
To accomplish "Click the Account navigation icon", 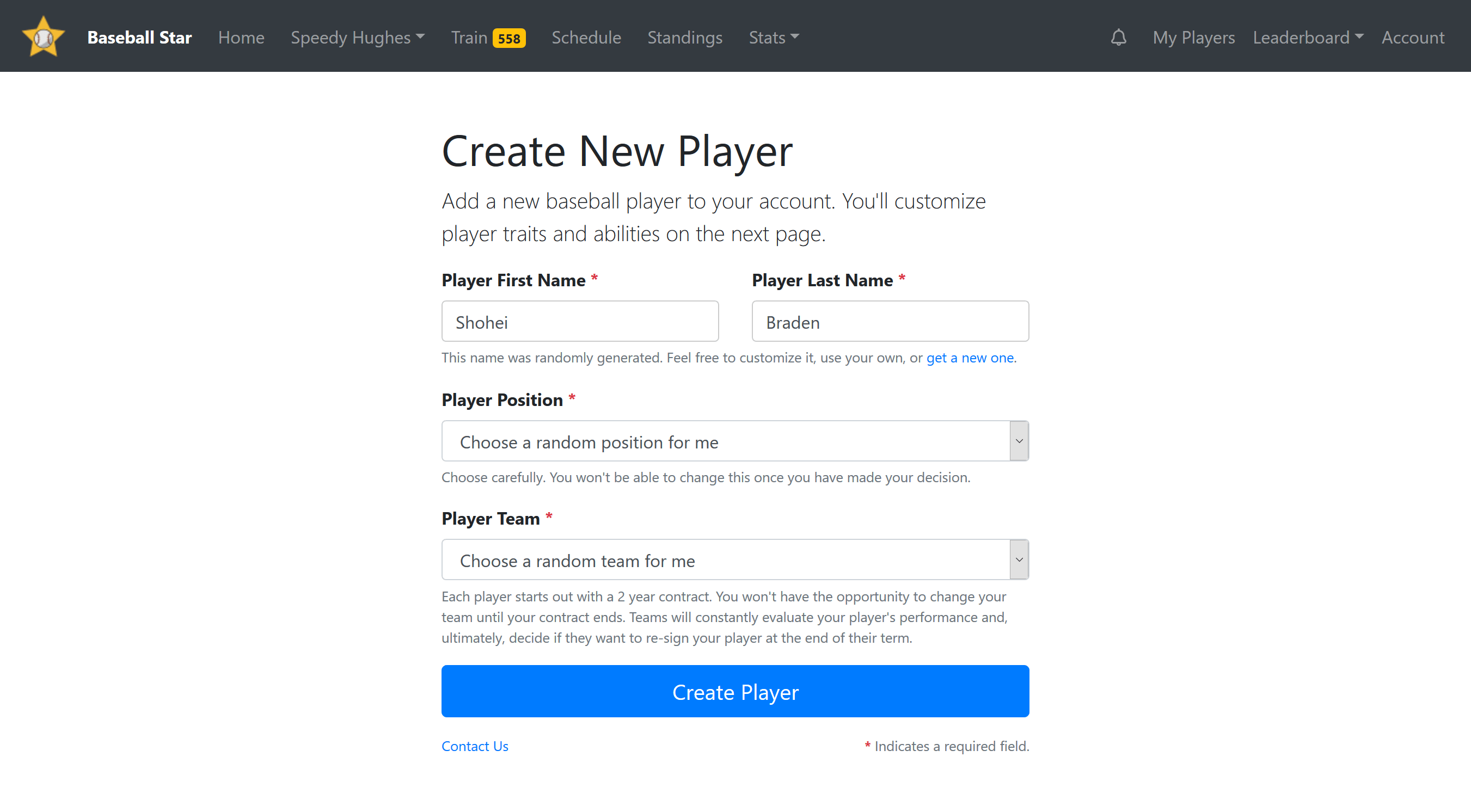I will point(1413,36).
